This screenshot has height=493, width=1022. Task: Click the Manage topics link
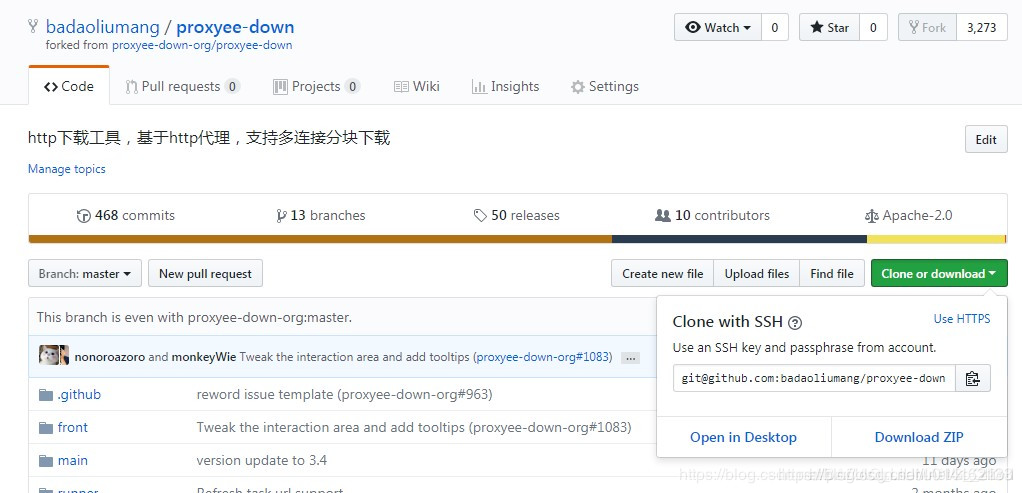[66, 169]
